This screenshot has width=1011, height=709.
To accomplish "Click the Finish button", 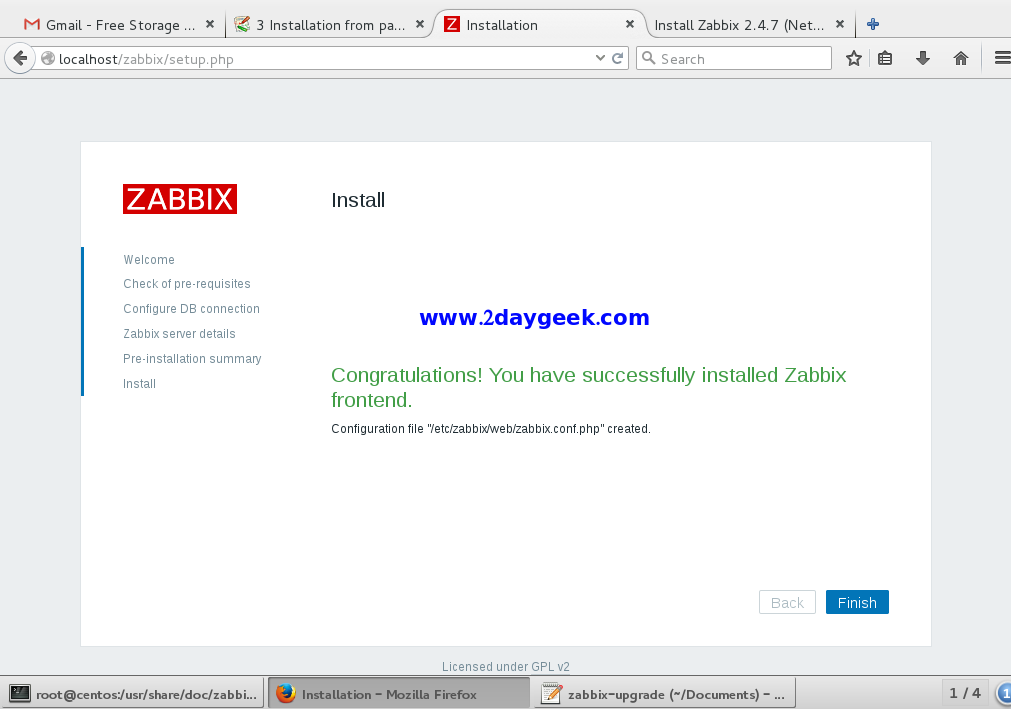I will [857, 602].
